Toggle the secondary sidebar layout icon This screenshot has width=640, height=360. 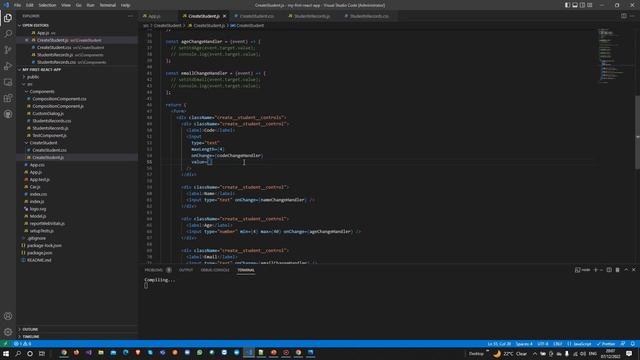582,5
